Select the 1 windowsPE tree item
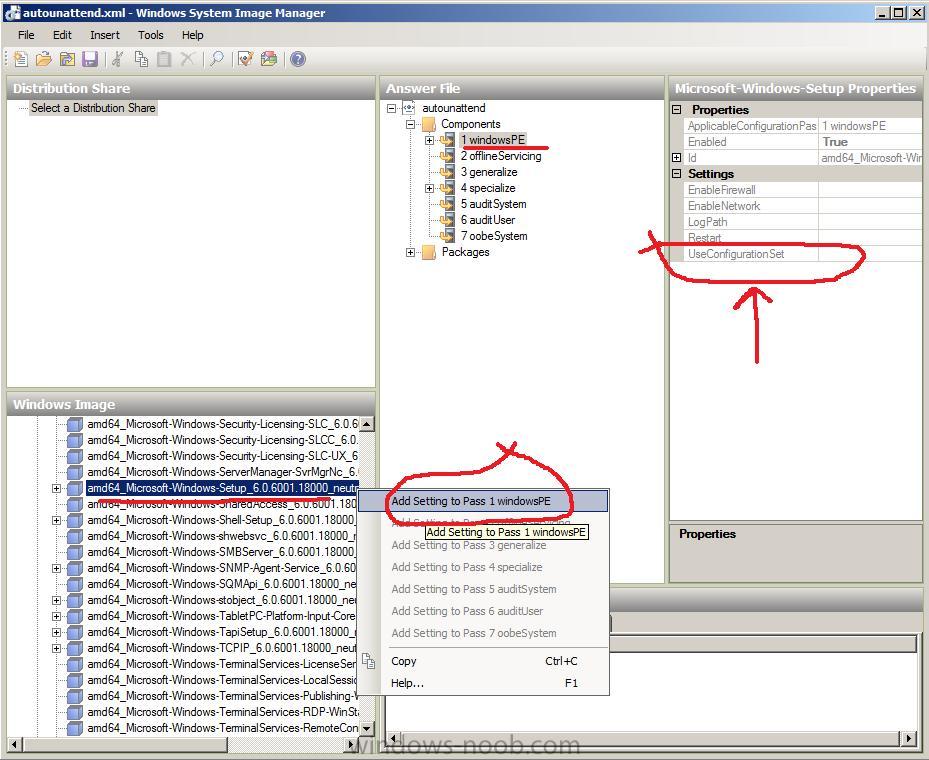The height and width of the screenshot is (760, 929). (x=493, y=140)
